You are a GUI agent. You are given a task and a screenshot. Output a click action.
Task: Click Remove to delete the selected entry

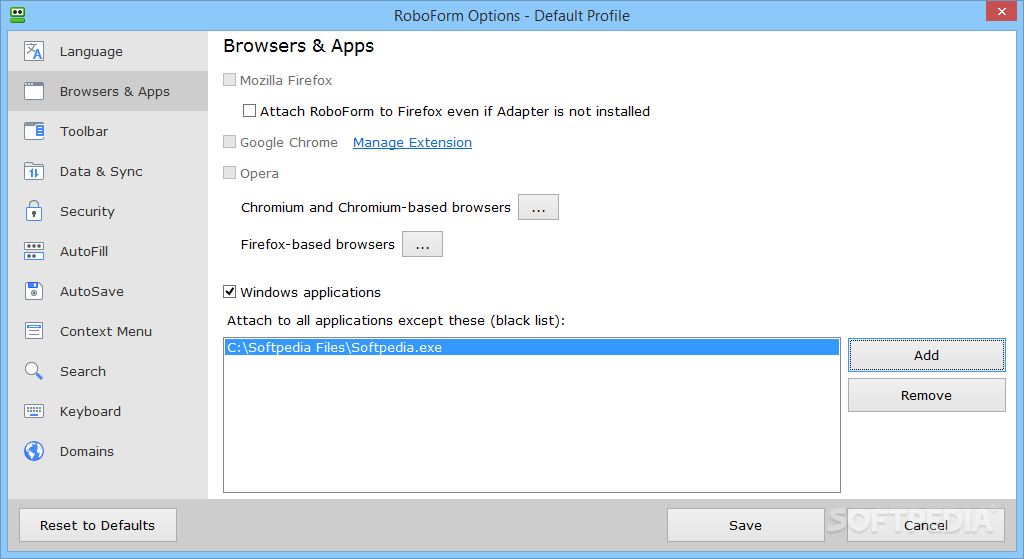[926, 395]
